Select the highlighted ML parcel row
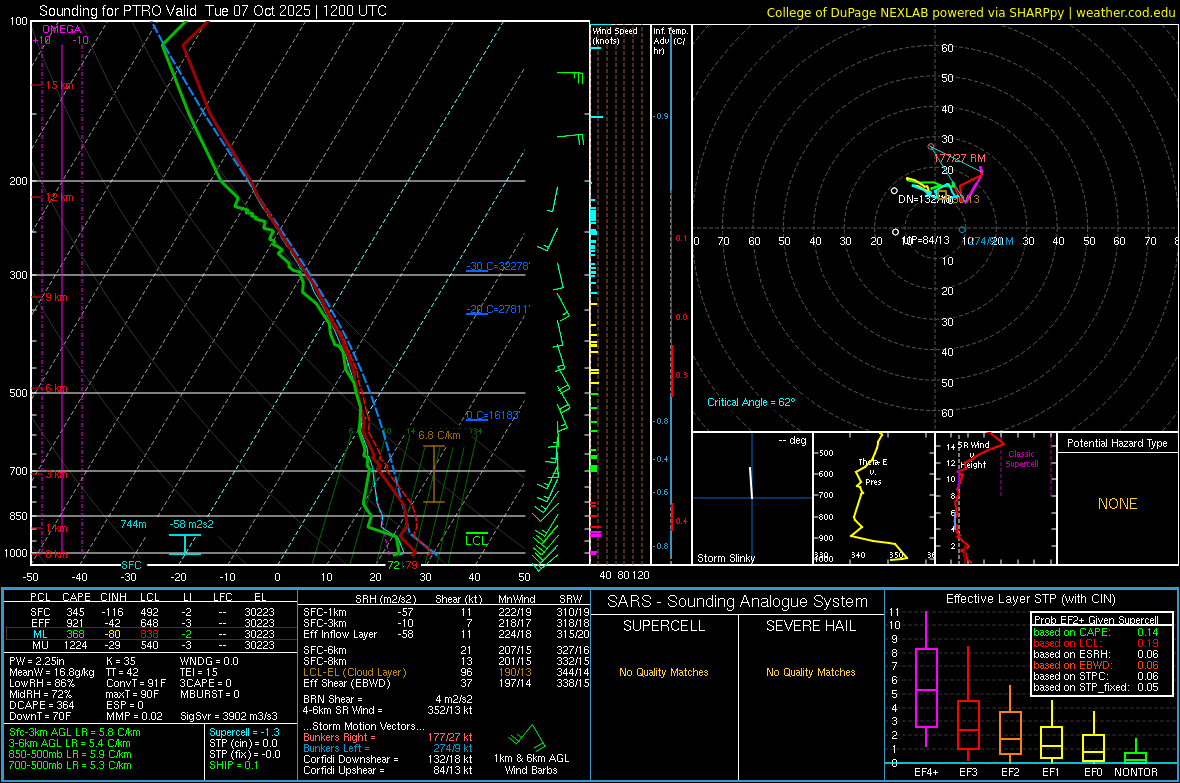The width and height of the screenshot is (1180, 783). click(x=151, y=634)
